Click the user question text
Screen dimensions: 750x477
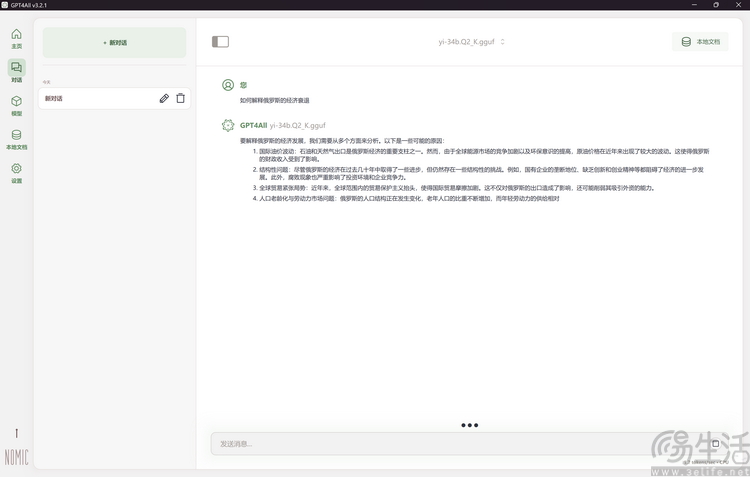coord(275,100)
